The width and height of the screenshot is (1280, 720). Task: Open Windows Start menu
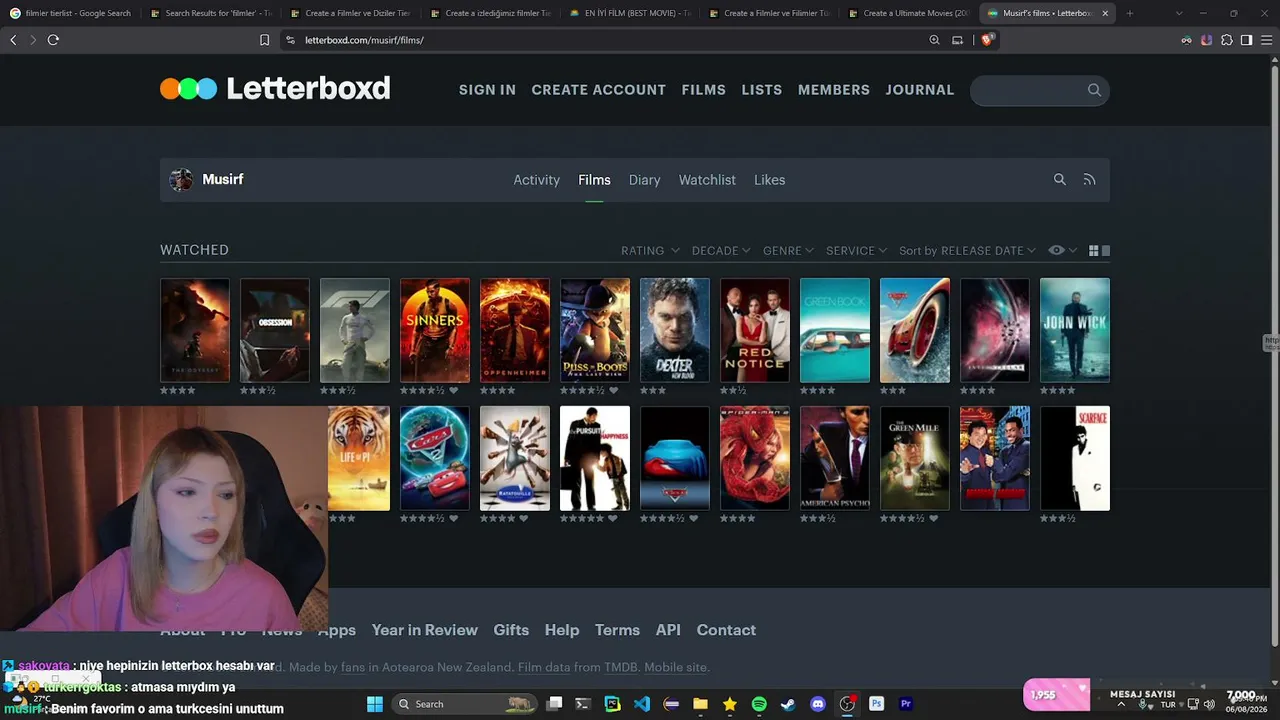point(374,704)
